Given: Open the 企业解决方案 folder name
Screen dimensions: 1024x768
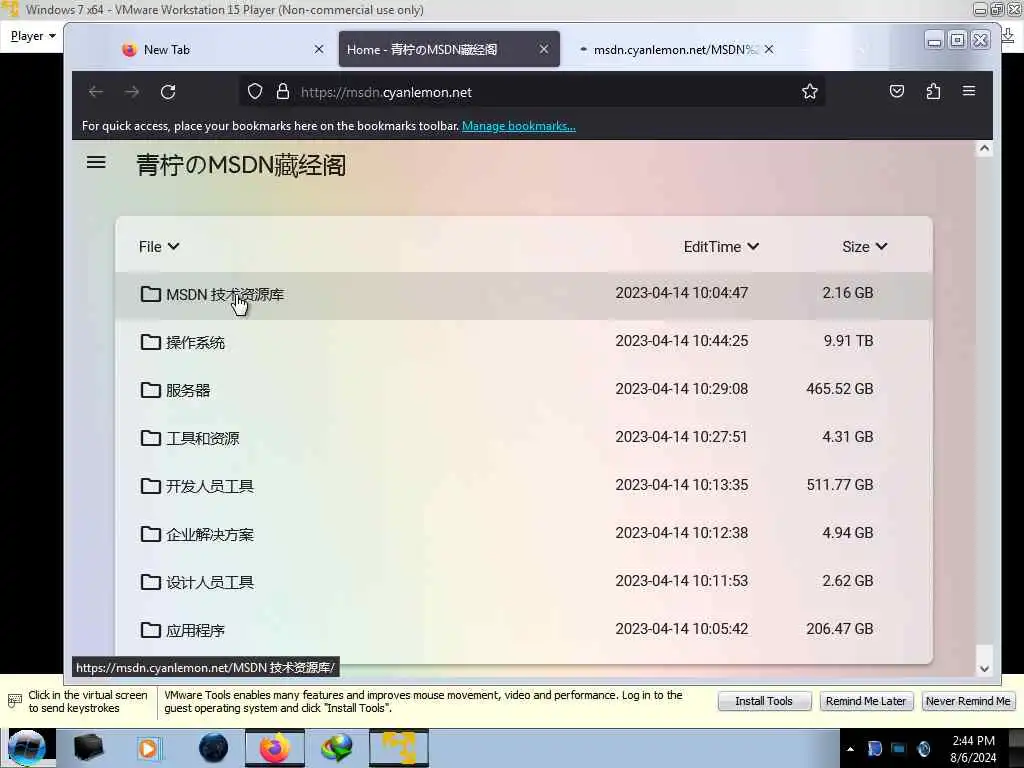Looking at the screenshot, I should (x=210, y=534).
